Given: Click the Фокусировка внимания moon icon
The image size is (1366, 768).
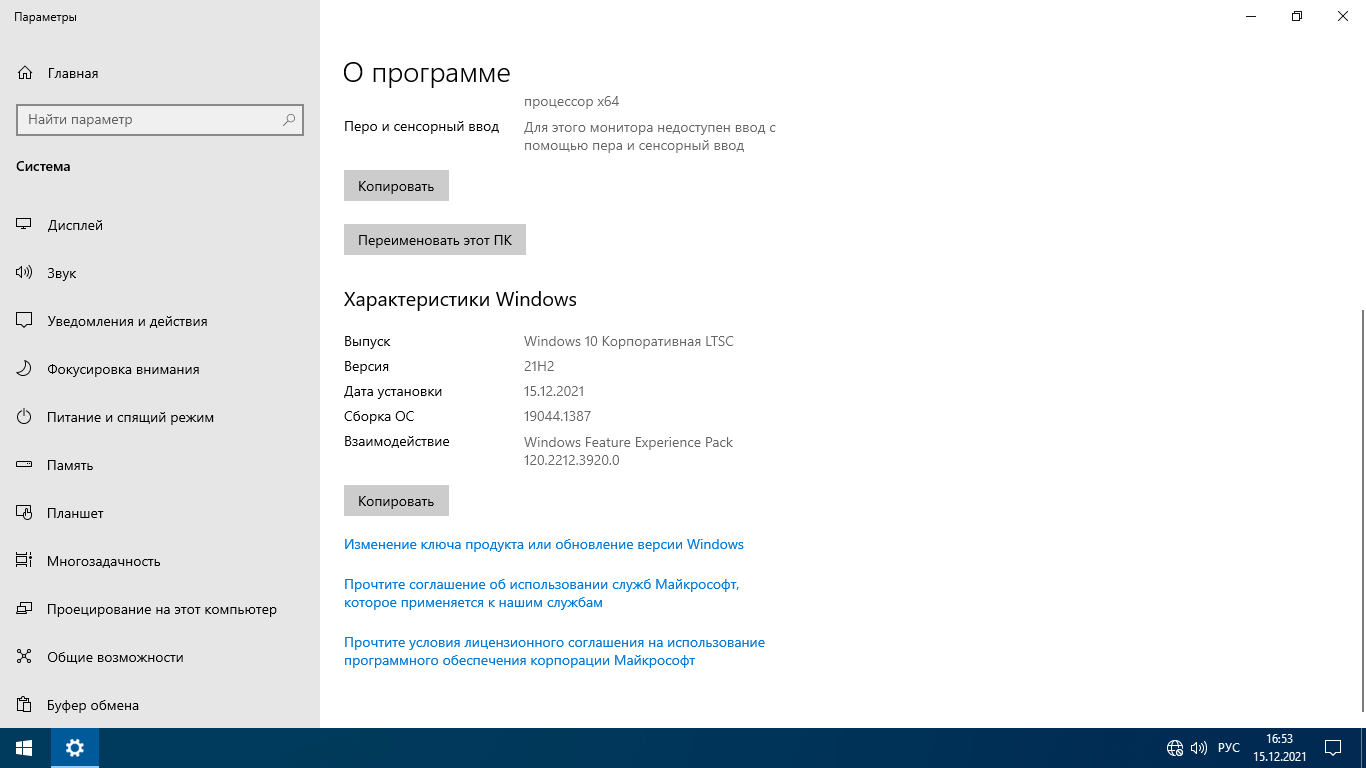Looking at the screenshot, I should click(x=25, y=369).
